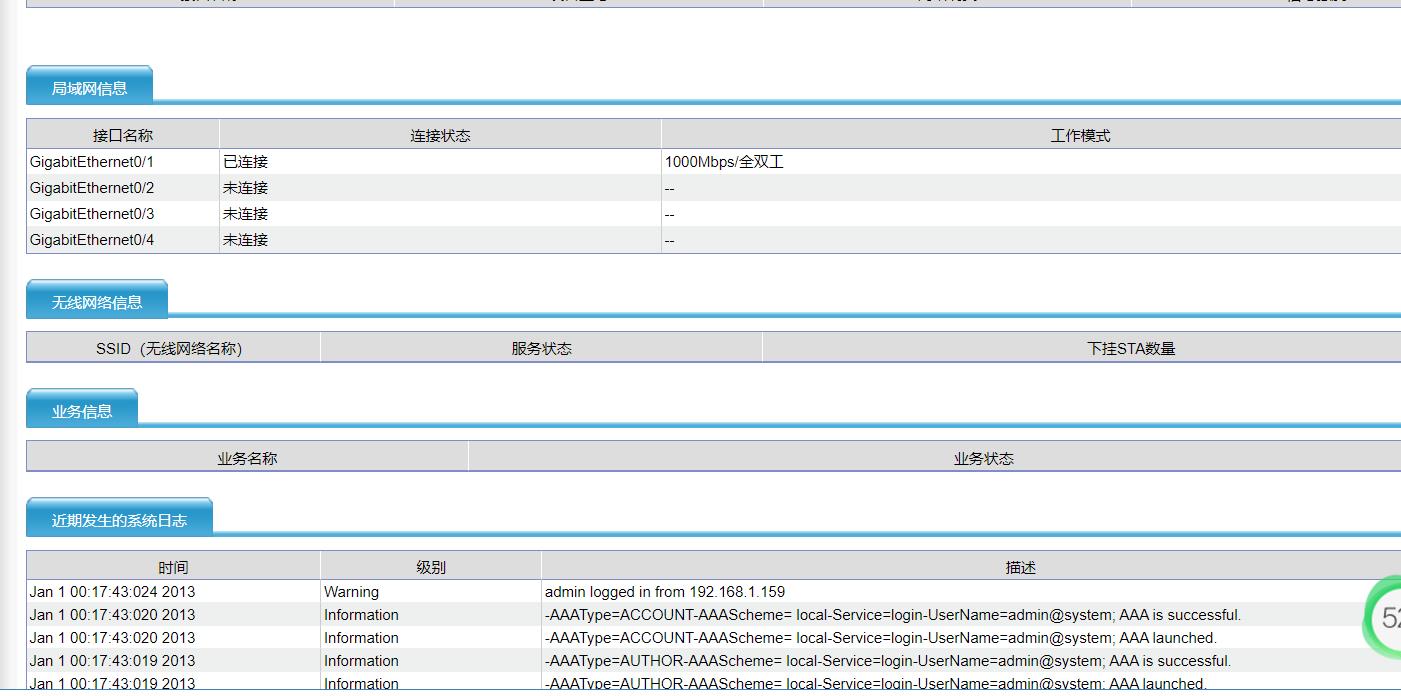The height and width of the screenshot is (696, 1401).
Task: Click the 业务名称 column header
Action: [x=247, y=458]
